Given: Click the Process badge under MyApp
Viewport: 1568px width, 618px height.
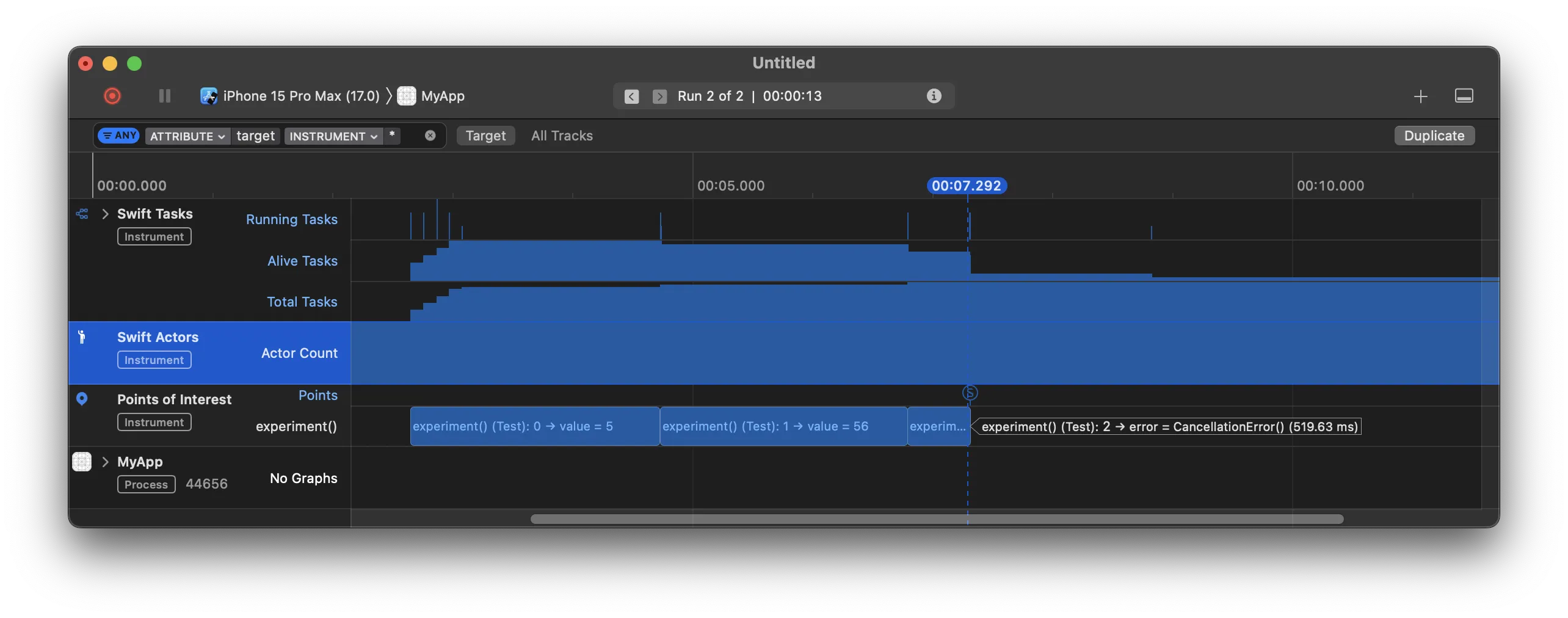Looking at the screenshot, I should point(147,484).
